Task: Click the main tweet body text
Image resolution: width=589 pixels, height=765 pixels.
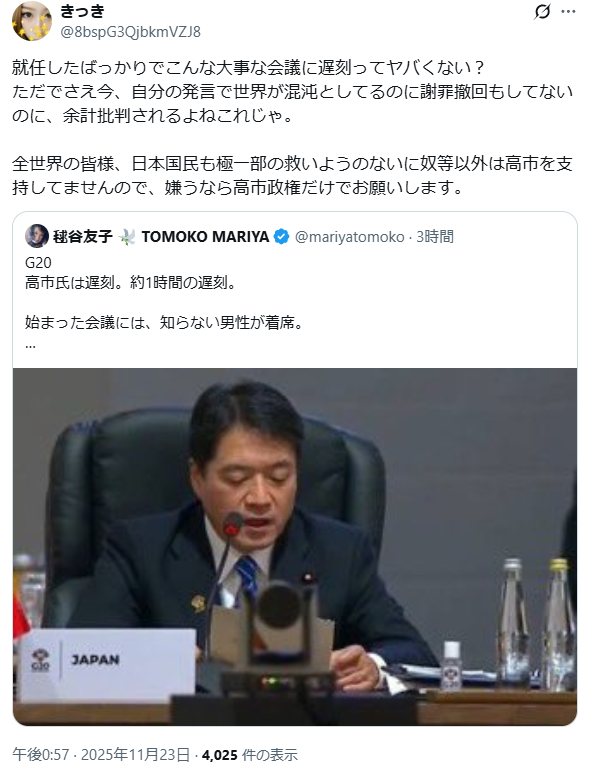Action: tap(292, 127)
